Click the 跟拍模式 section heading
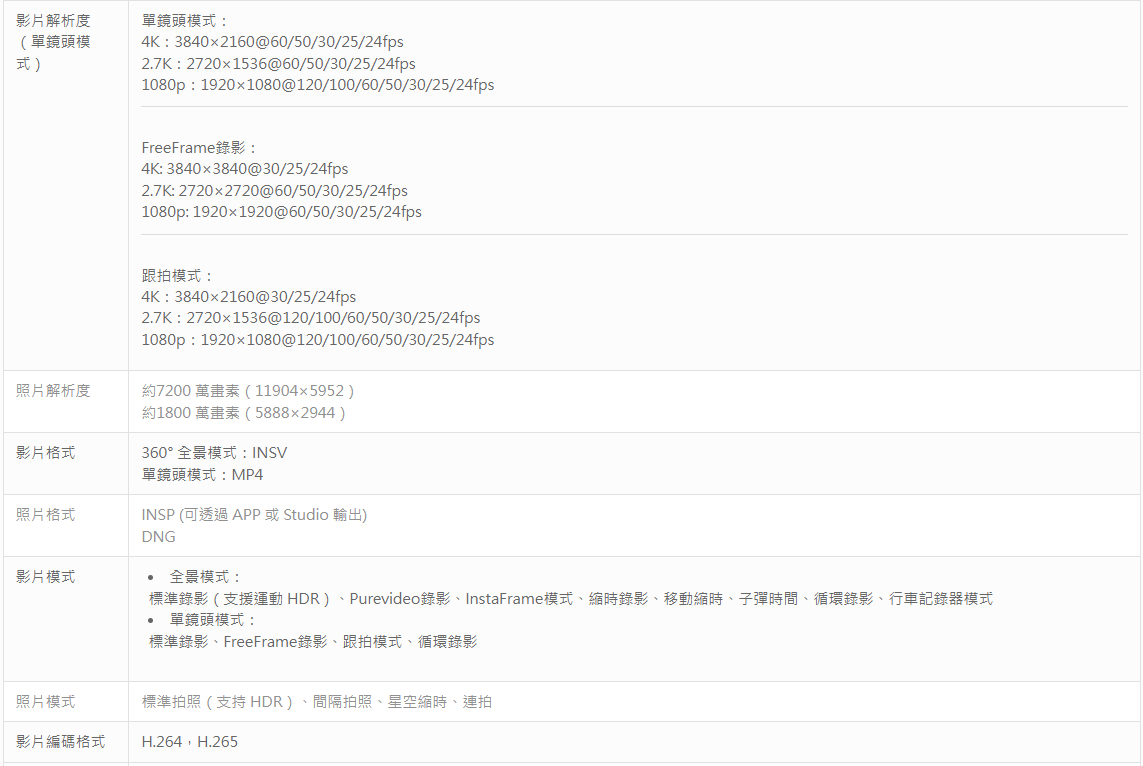 (178, 275)
